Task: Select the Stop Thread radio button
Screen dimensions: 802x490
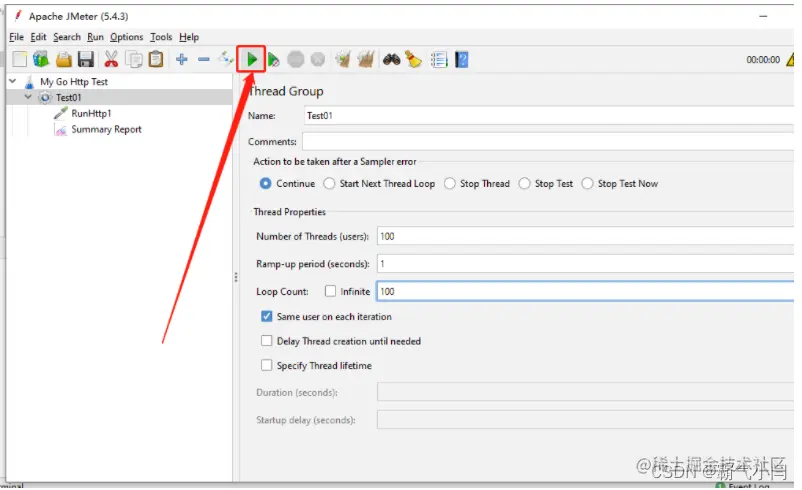Action: pyautogui.click(x=450, y=184)
